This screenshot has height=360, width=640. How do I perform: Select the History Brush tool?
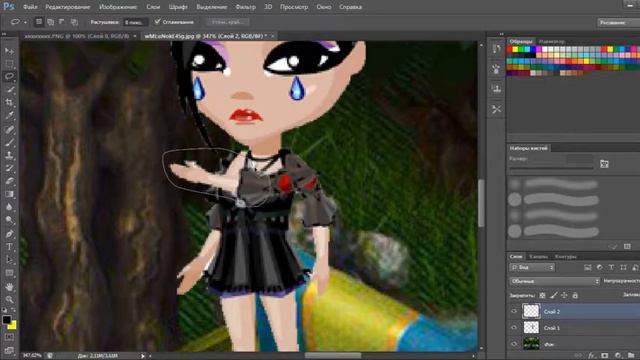[9, 168]
